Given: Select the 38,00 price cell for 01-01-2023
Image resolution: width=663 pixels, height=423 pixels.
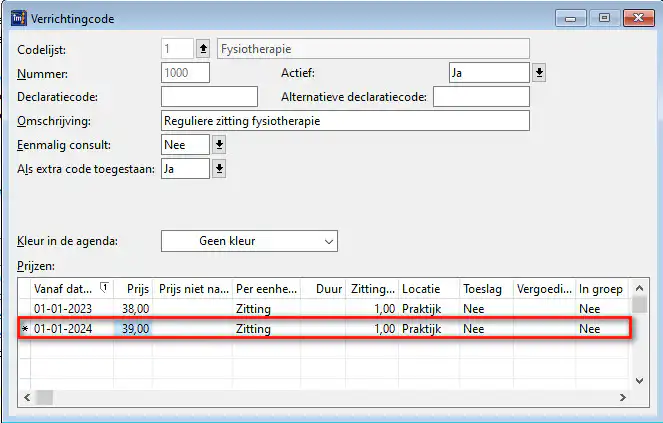Looking at the screenshot, I should click(x=135, y=309).
